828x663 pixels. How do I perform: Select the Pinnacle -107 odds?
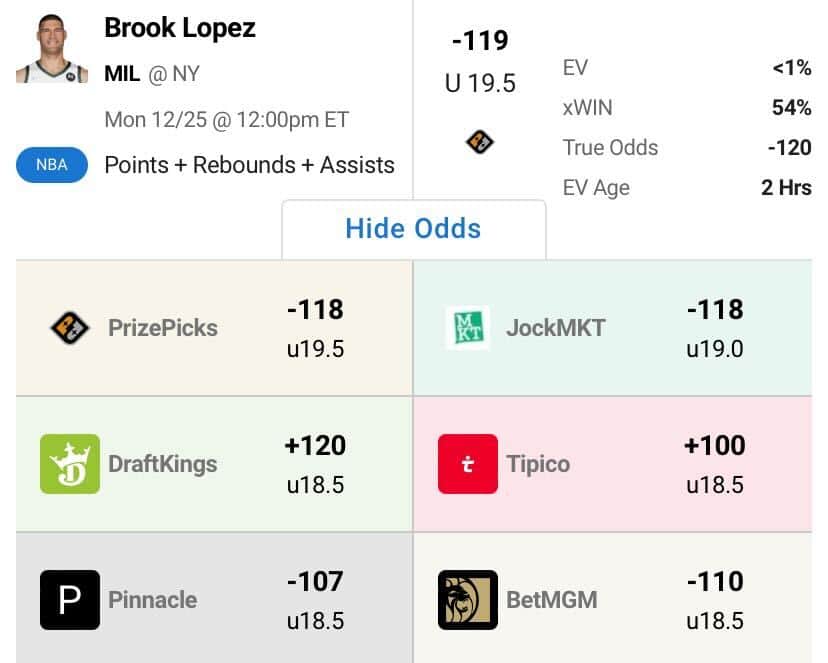(x=315, y=582)
